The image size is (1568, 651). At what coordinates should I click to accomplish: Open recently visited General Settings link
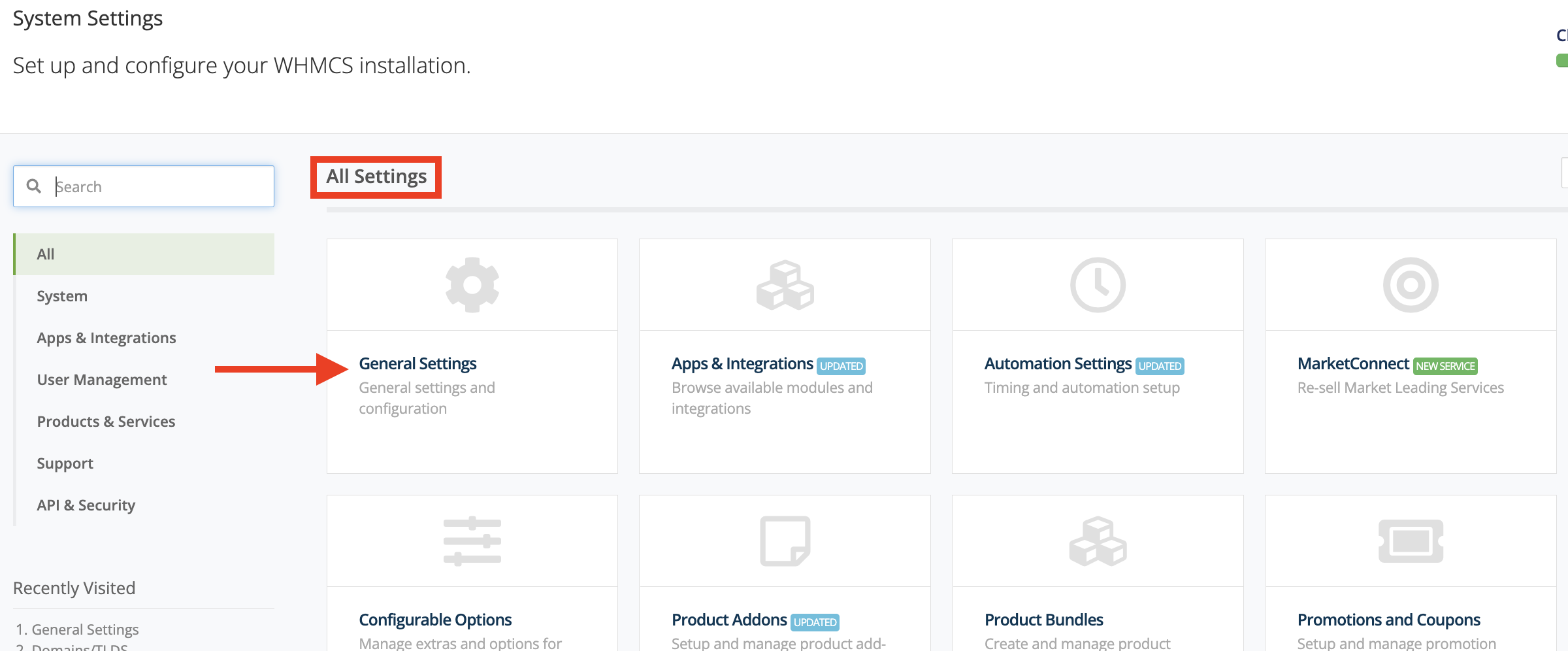[85, 629]
